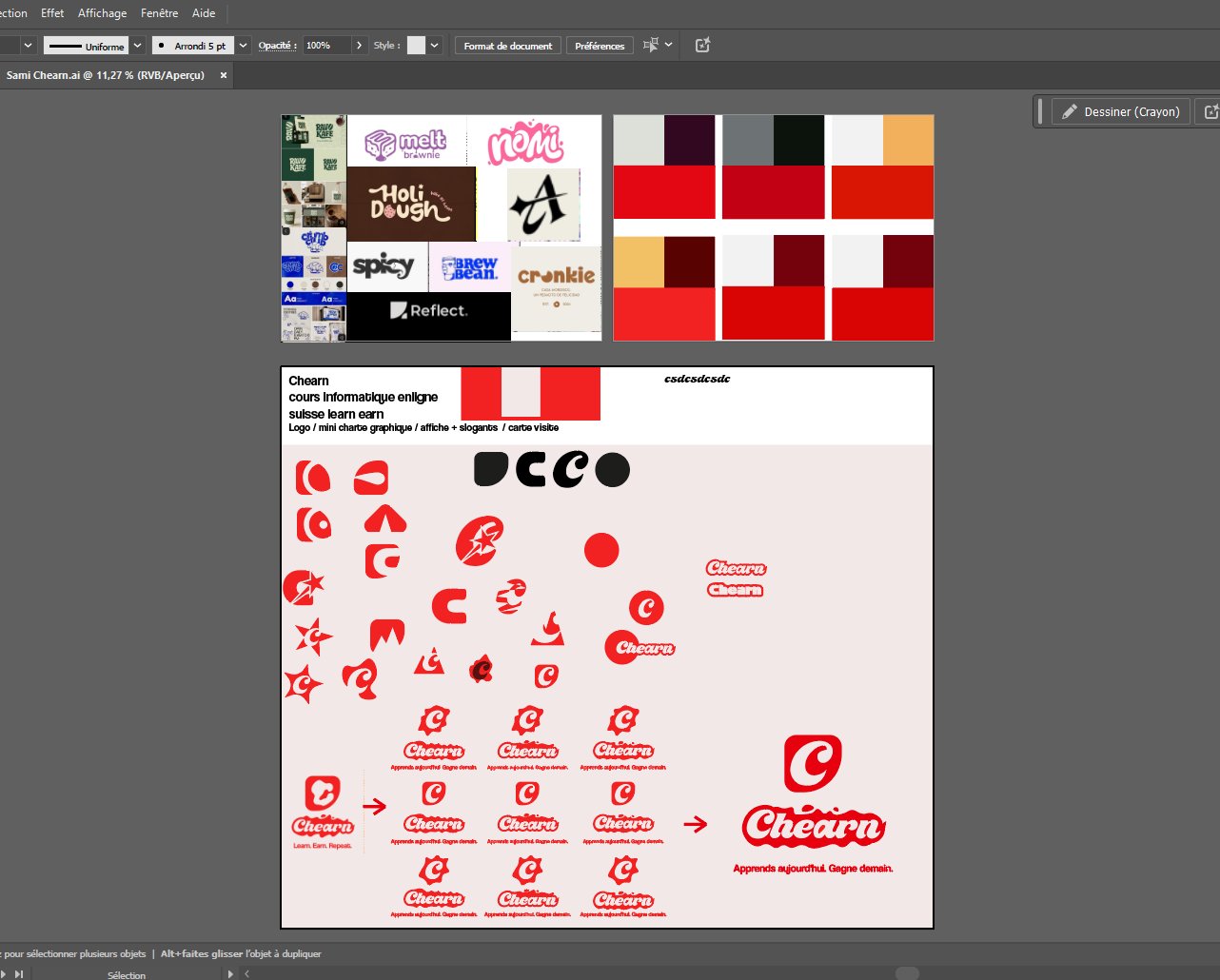Click the floating bar drag handle
Screen dimensions: 1220x980
tap(1040, 111)
